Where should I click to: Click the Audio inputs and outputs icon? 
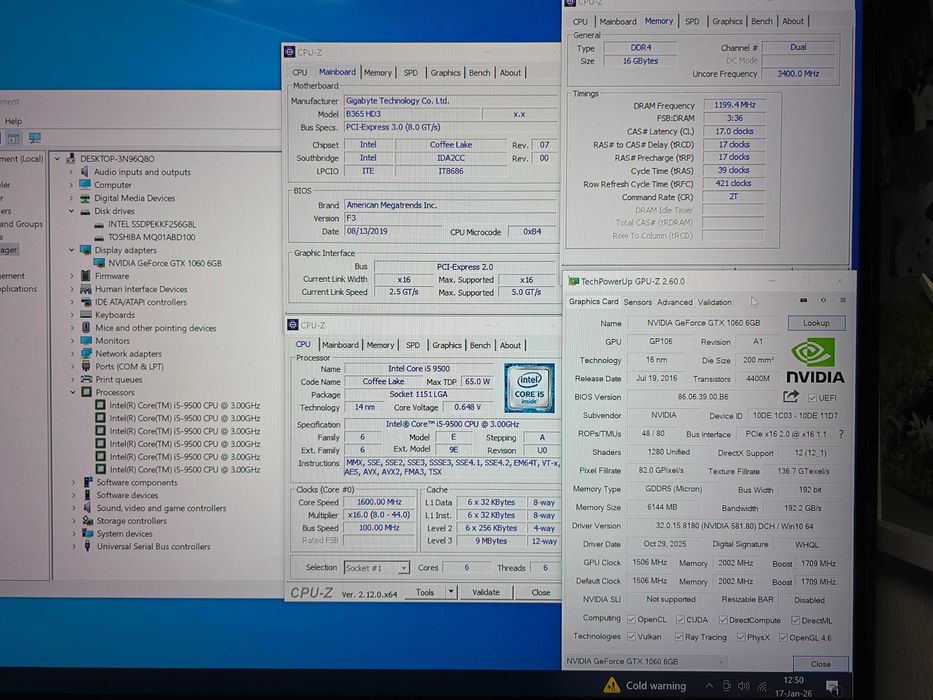click(85, 171)
